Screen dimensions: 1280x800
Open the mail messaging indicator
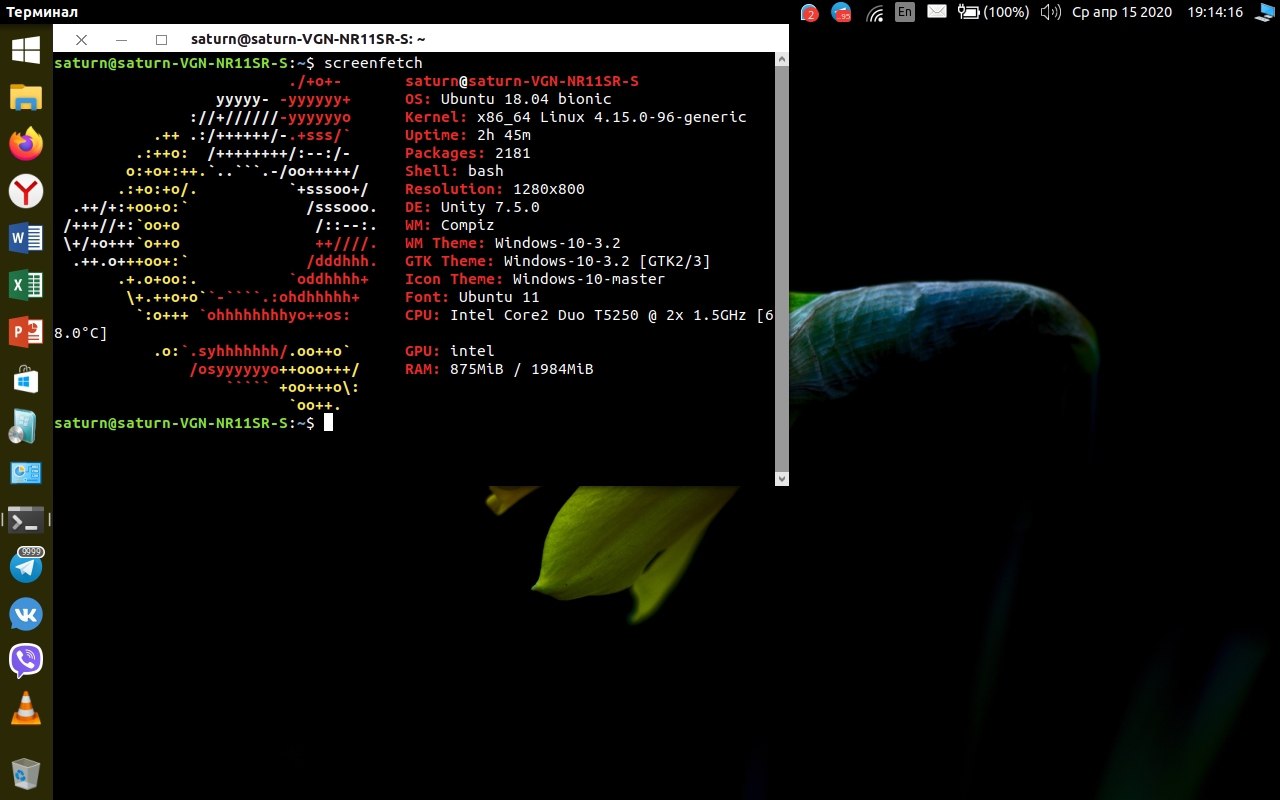937,12
